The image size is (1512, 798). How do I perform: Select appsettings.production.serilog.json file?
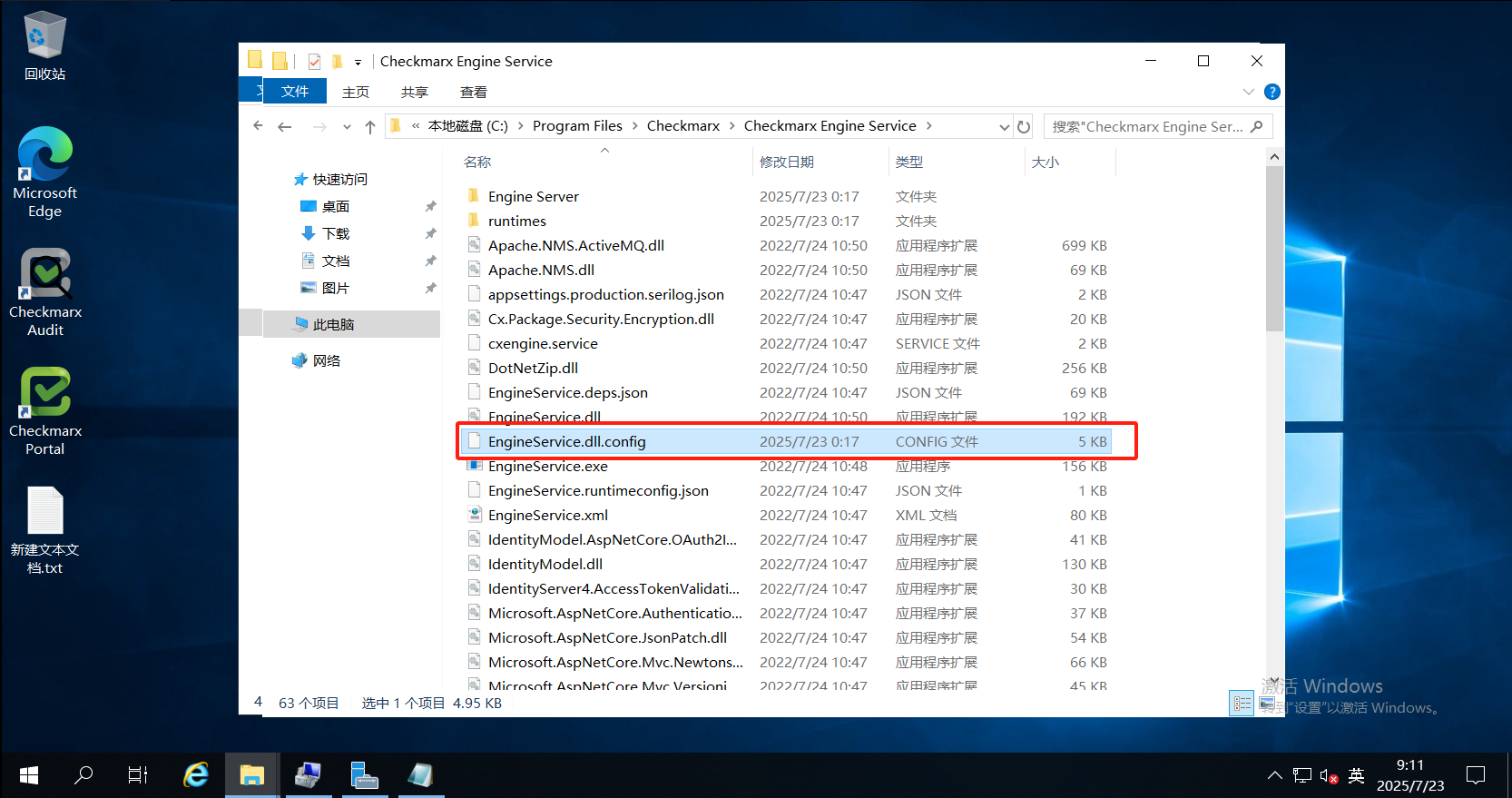[x=605, y=295]
